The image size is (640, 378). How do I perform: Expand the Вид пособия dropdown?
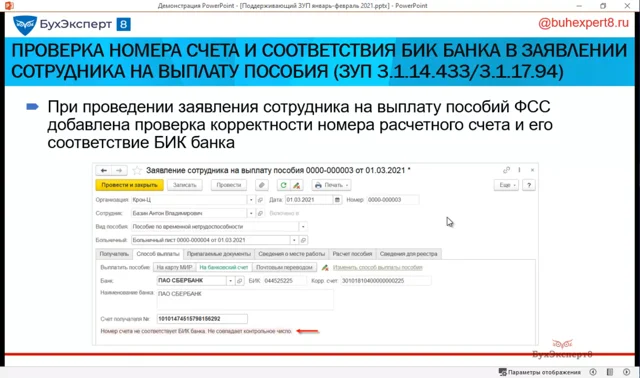pyautogui.click(x=303, y=227)
